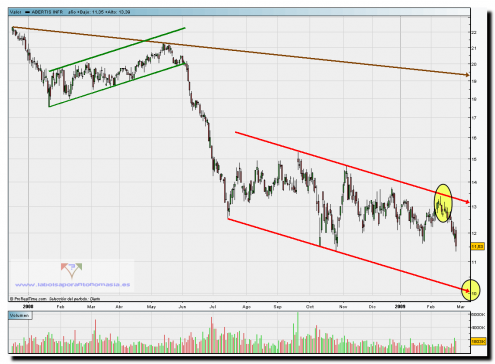Click the ABERTIS INFR title bar label
This screenshot has height=364, width=495.
[47, 12]
